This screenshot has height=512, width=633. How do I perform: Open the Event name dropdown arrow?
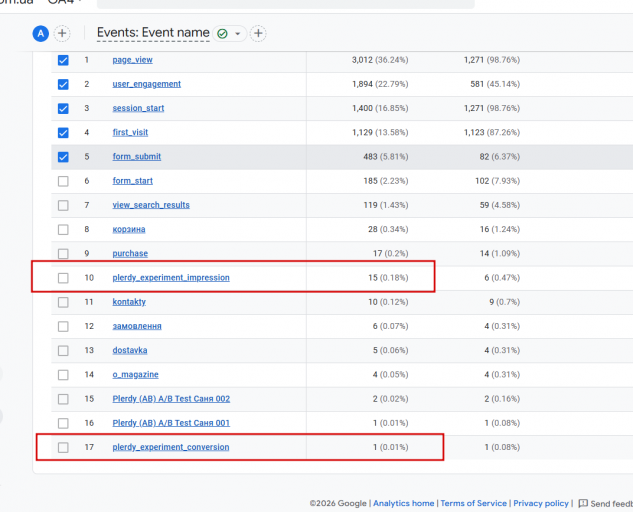[x=238, y=34]
